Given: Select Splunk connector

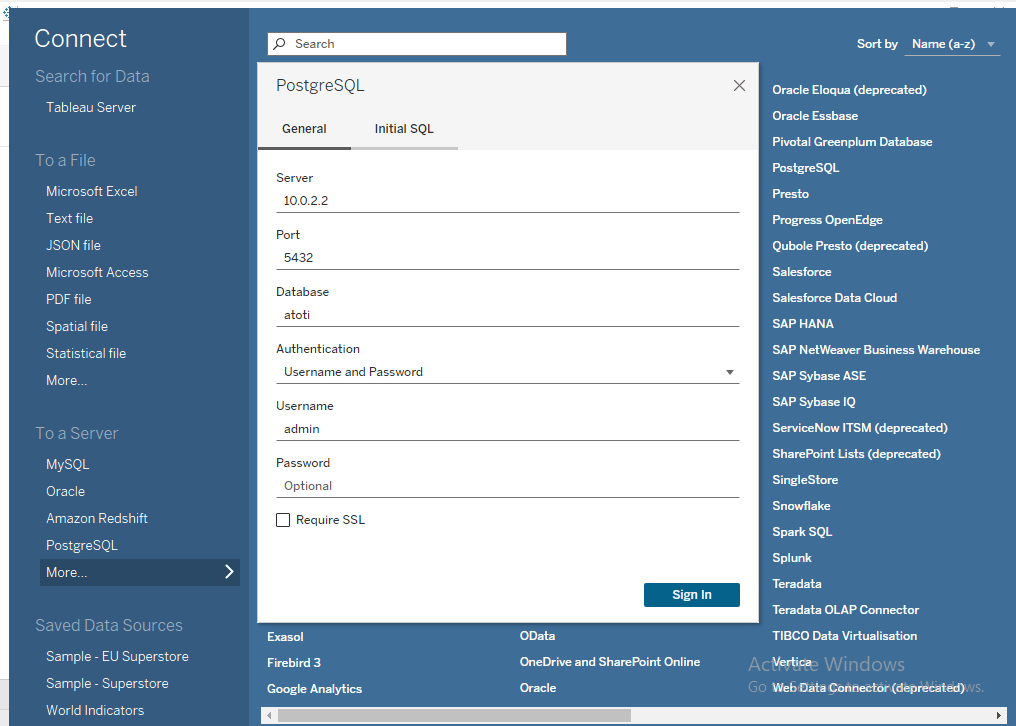Looking at the screenshot, I should [791, 557].
